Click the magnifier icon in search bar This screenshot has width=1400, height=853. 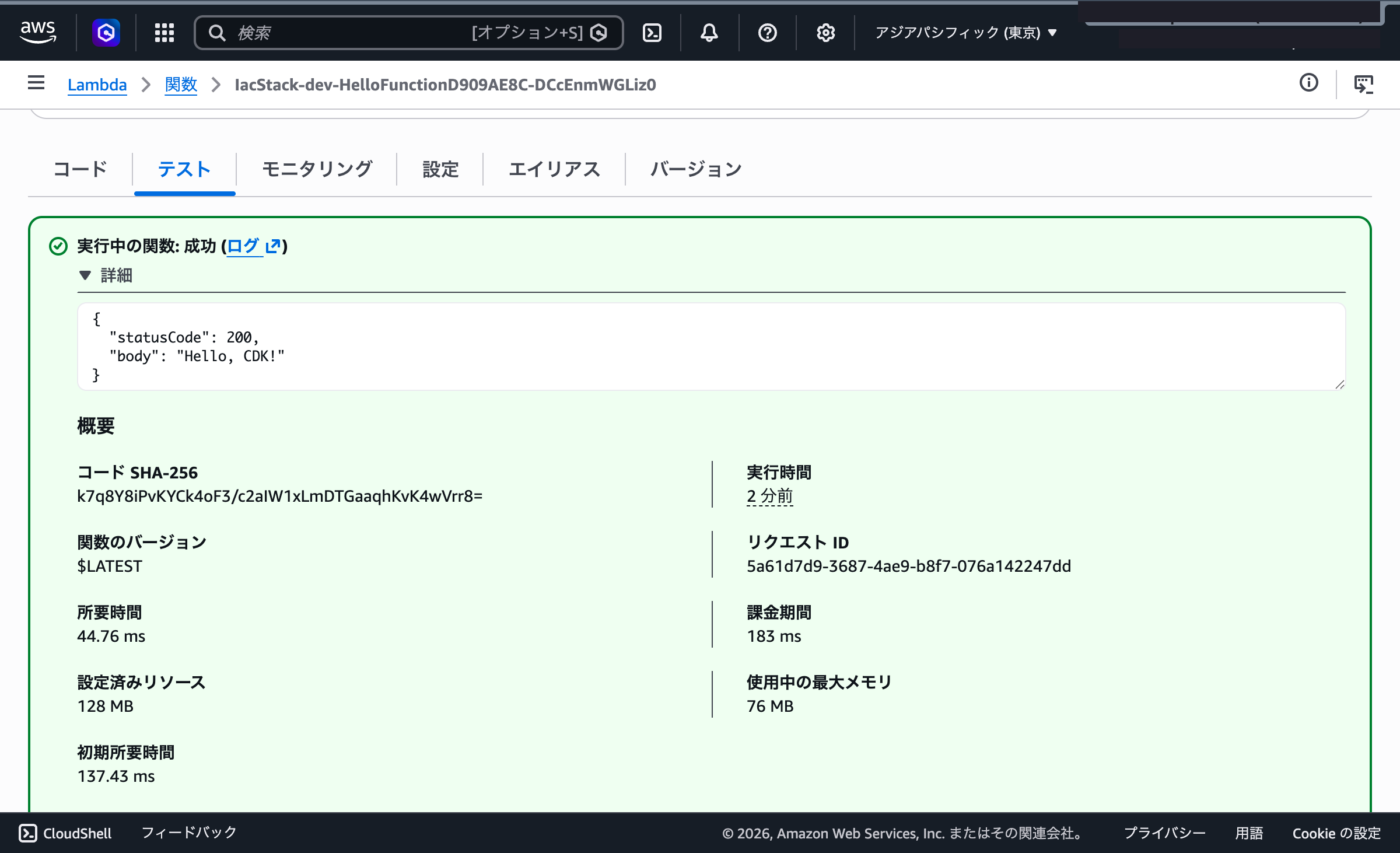pyautogui.click(x=217, y=33)
